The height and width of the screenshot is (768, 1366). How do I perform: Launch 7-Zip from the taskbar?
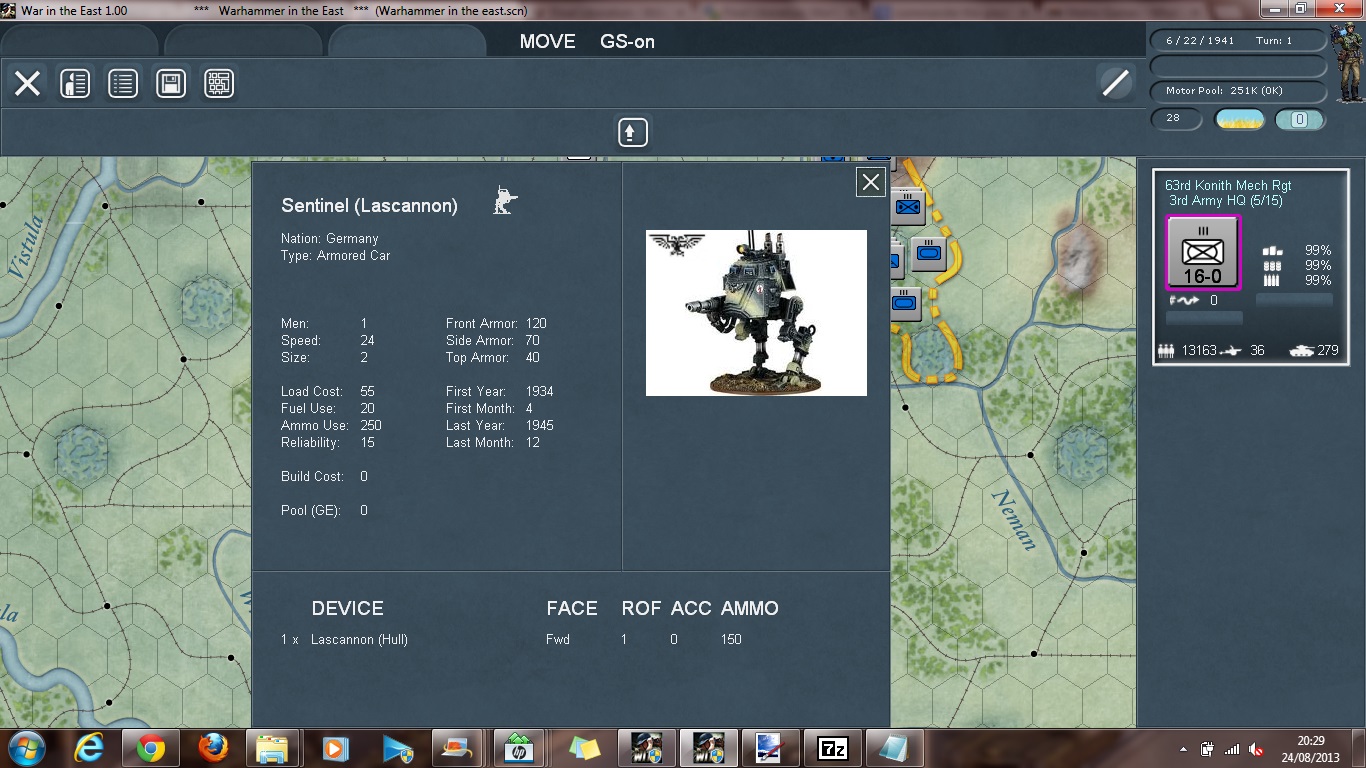832,747
